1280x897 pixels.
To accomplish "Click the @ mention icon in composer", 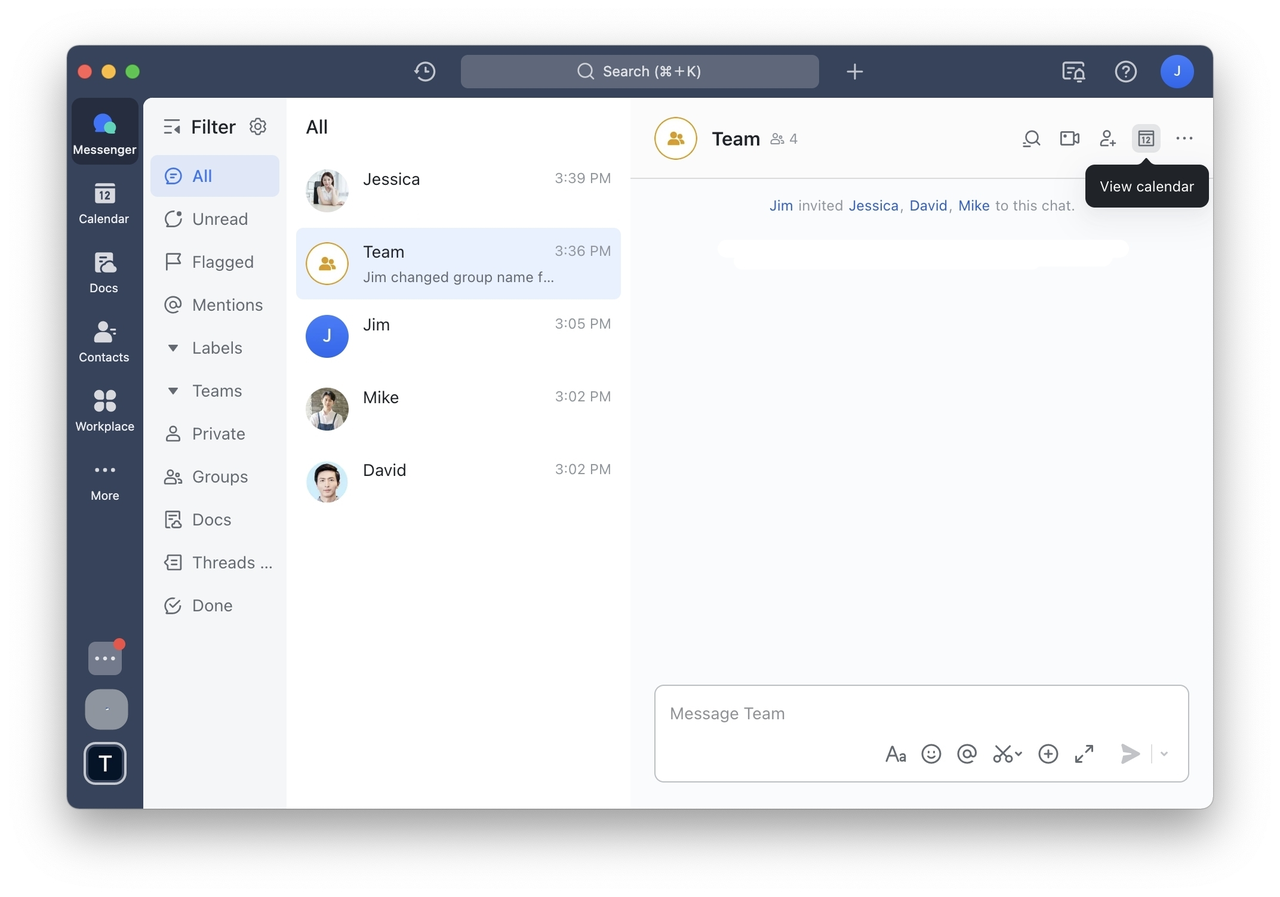I will coord(966,754).
